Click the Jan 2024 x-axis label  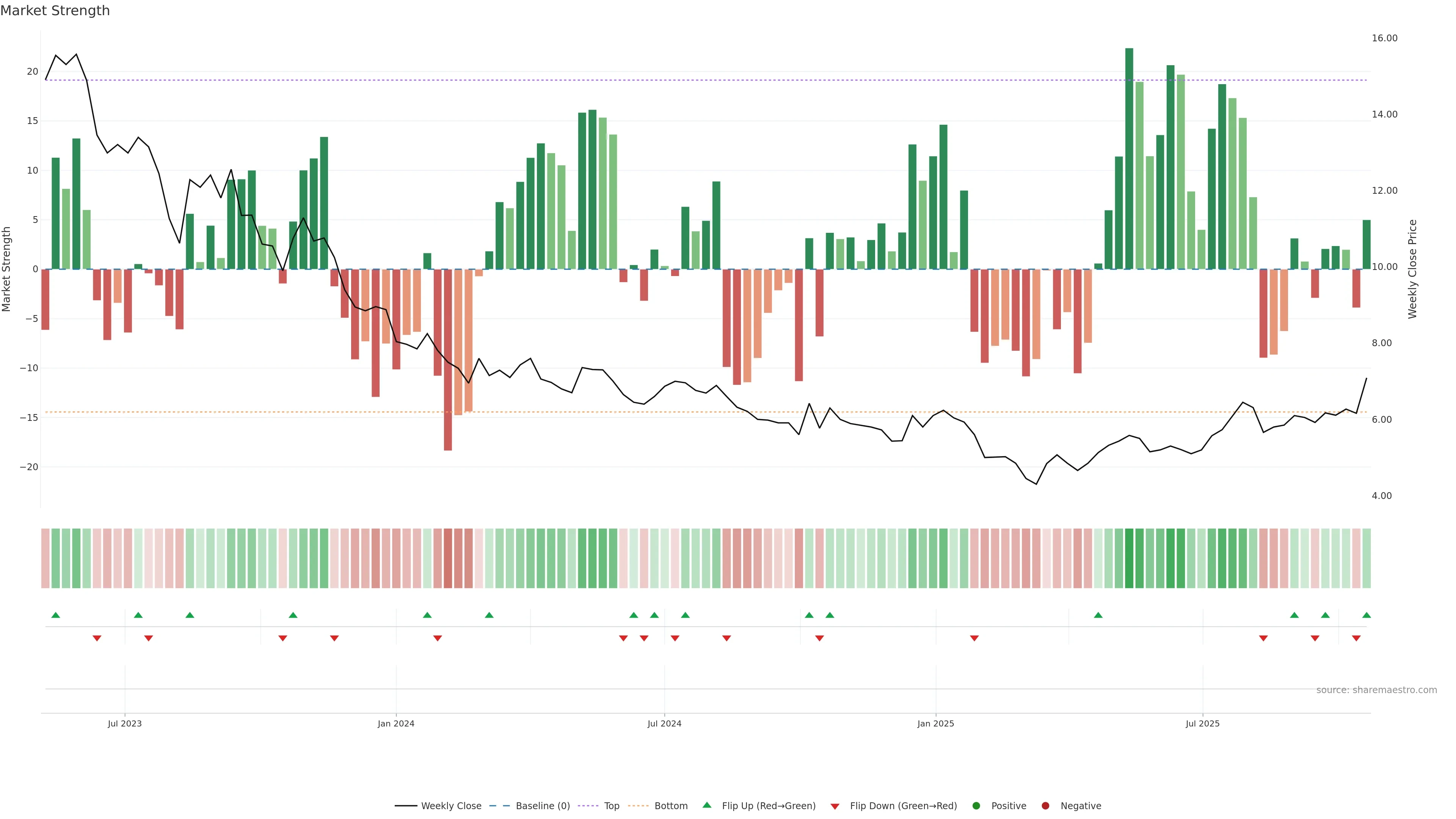(x=395, y=723)
